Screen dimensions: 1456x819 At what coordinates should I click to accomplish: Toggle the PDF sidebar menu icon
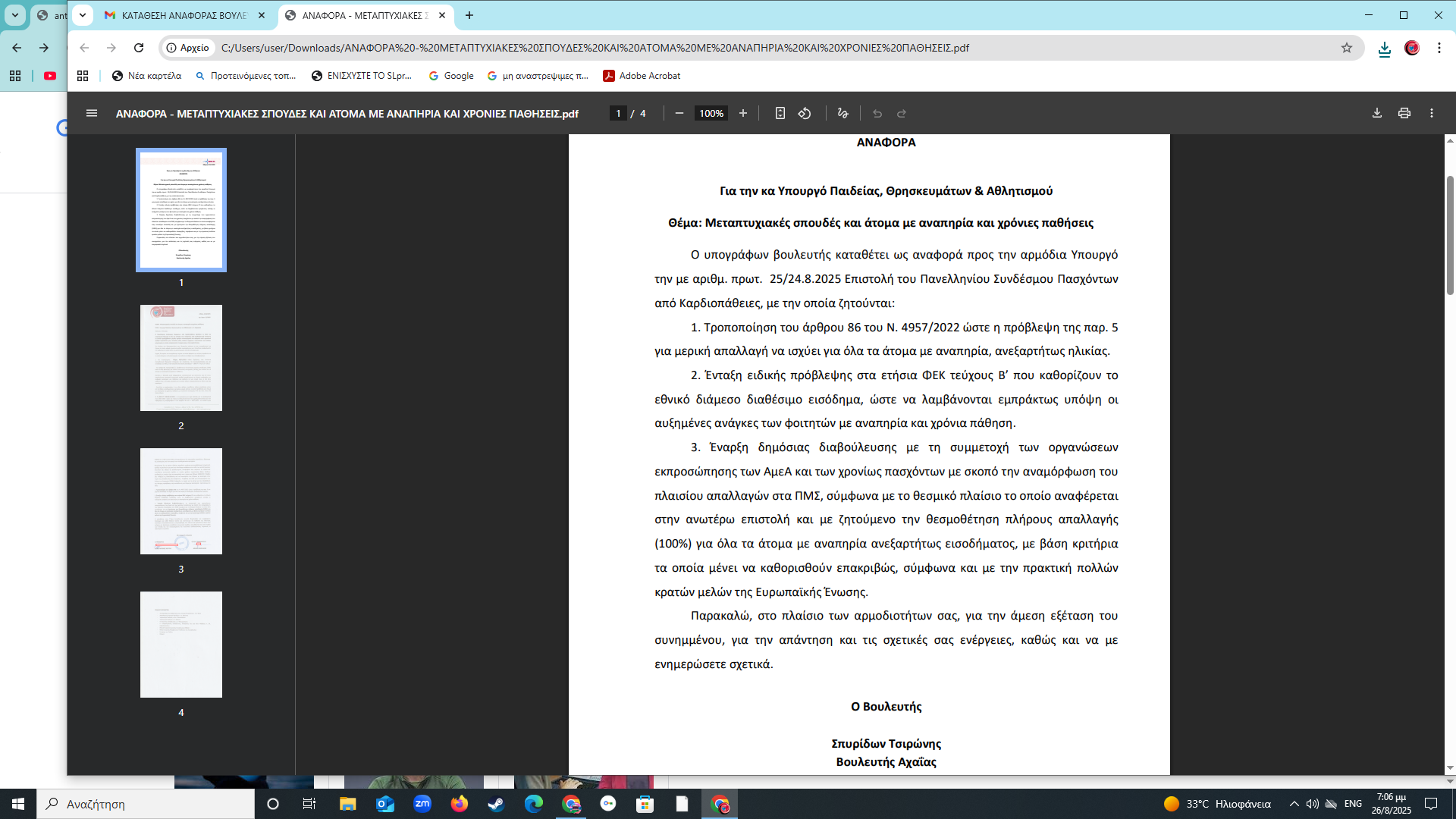pyautogui.click(x=92, y=113)
